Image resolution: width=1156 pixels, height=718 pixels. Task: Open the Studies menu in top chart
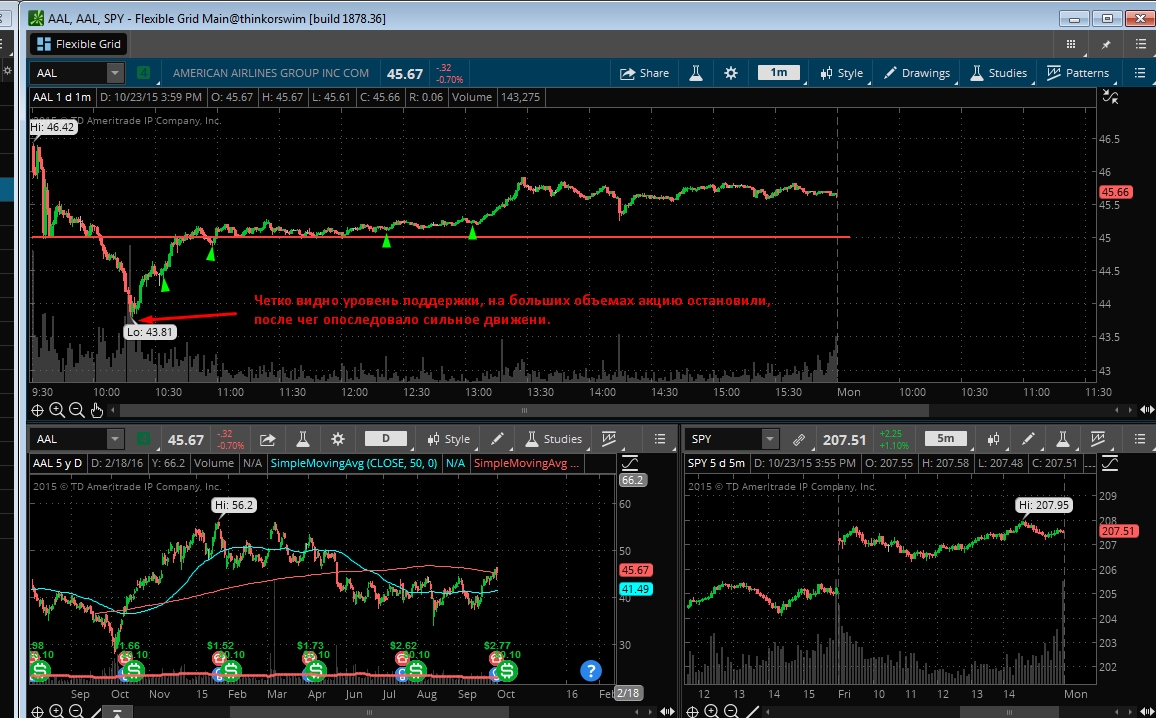pos(997,73)
